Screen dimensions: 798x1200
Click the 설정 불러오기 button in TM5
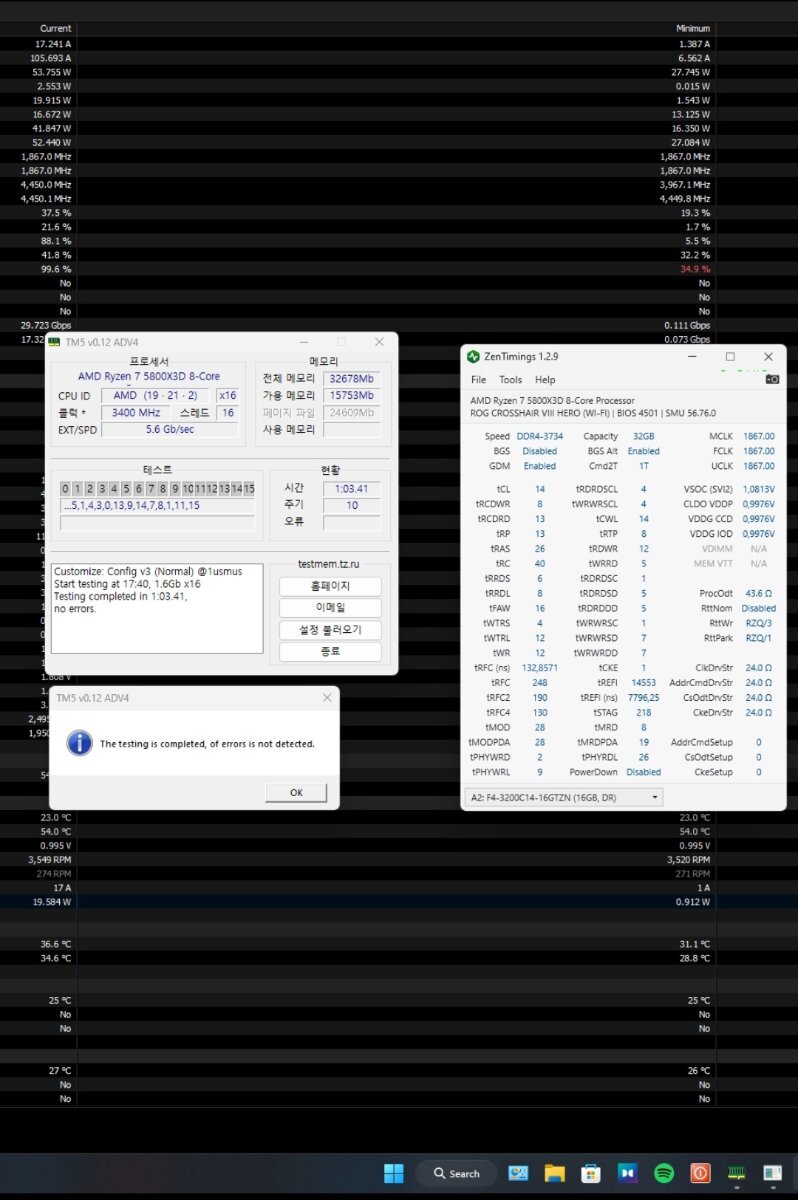(x=330, y=630)
